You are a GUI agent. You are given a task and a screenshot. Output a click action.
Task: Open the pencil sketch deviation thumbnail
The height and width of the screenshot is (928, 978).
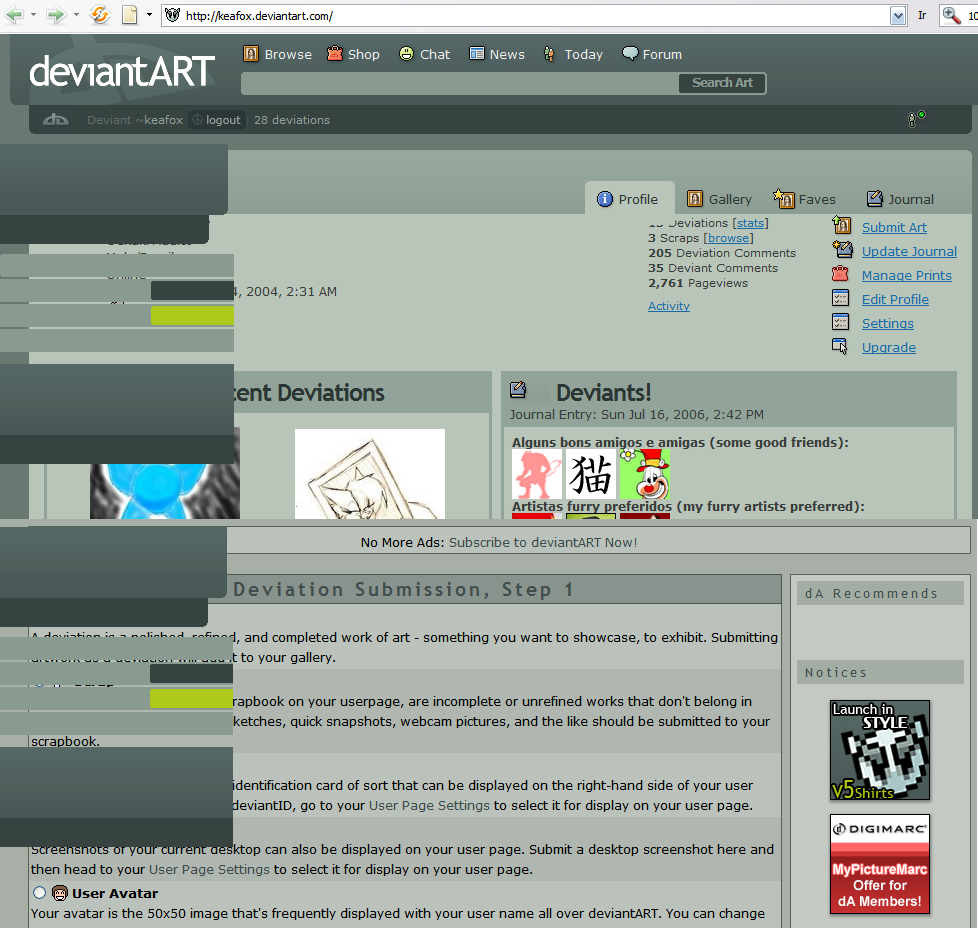point(370,473)
